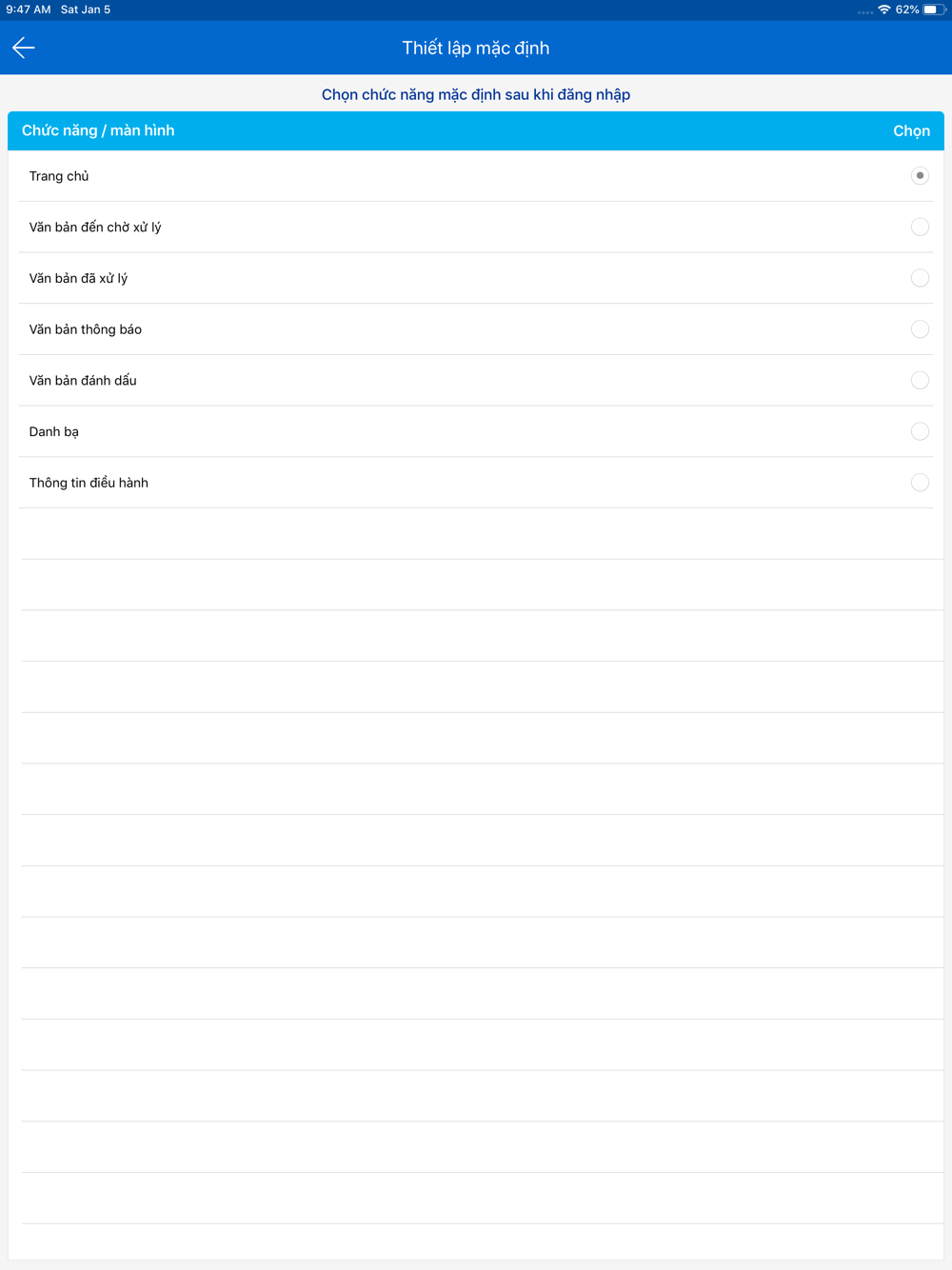Viewport: 952px width, 1270px height.
Task: Tap the Wi-Fi status icon
Action: 884,10
